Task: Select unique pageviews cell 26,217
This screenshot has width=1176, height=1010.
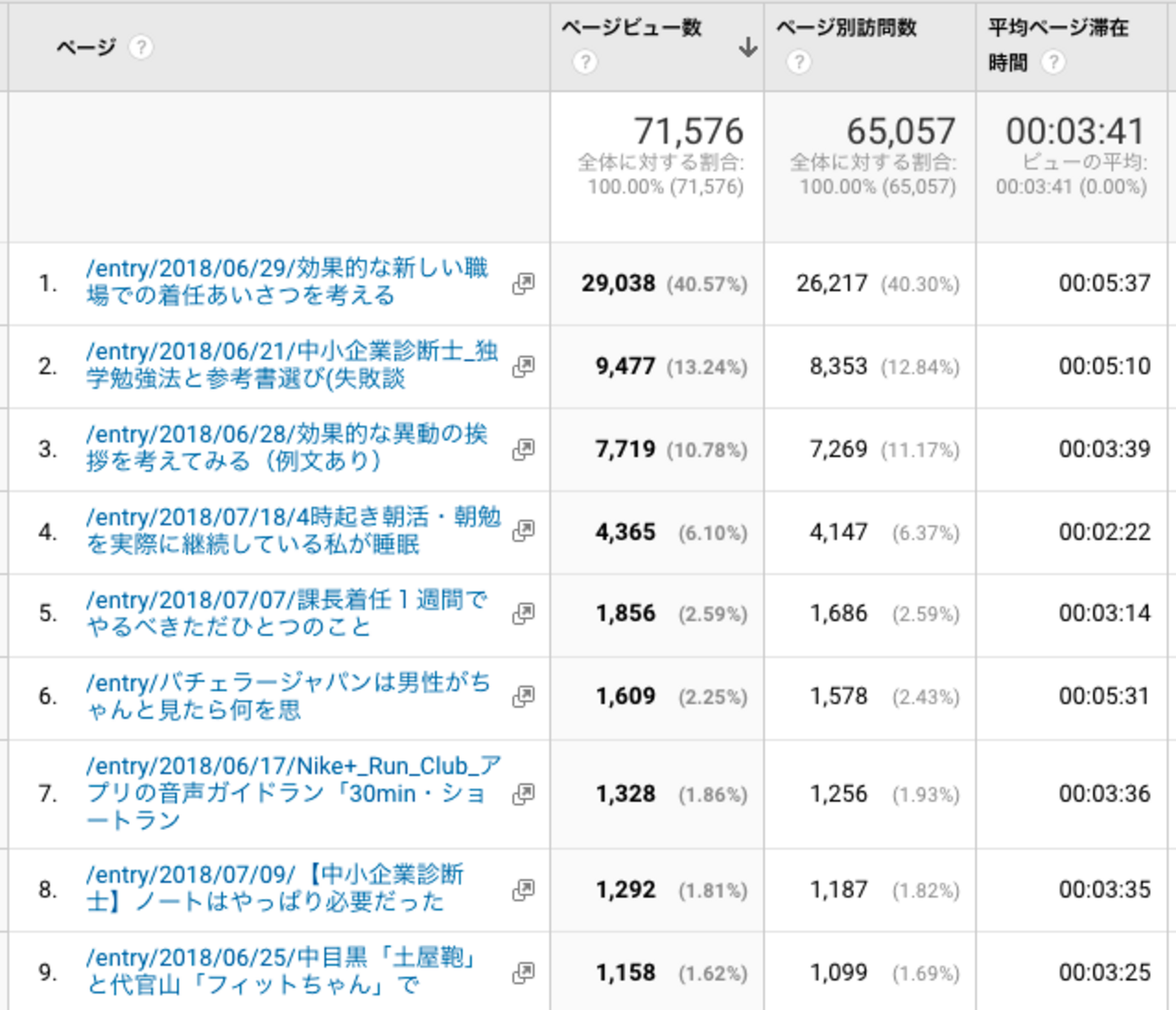Action: pyautogui.click(x=831, y=283)
